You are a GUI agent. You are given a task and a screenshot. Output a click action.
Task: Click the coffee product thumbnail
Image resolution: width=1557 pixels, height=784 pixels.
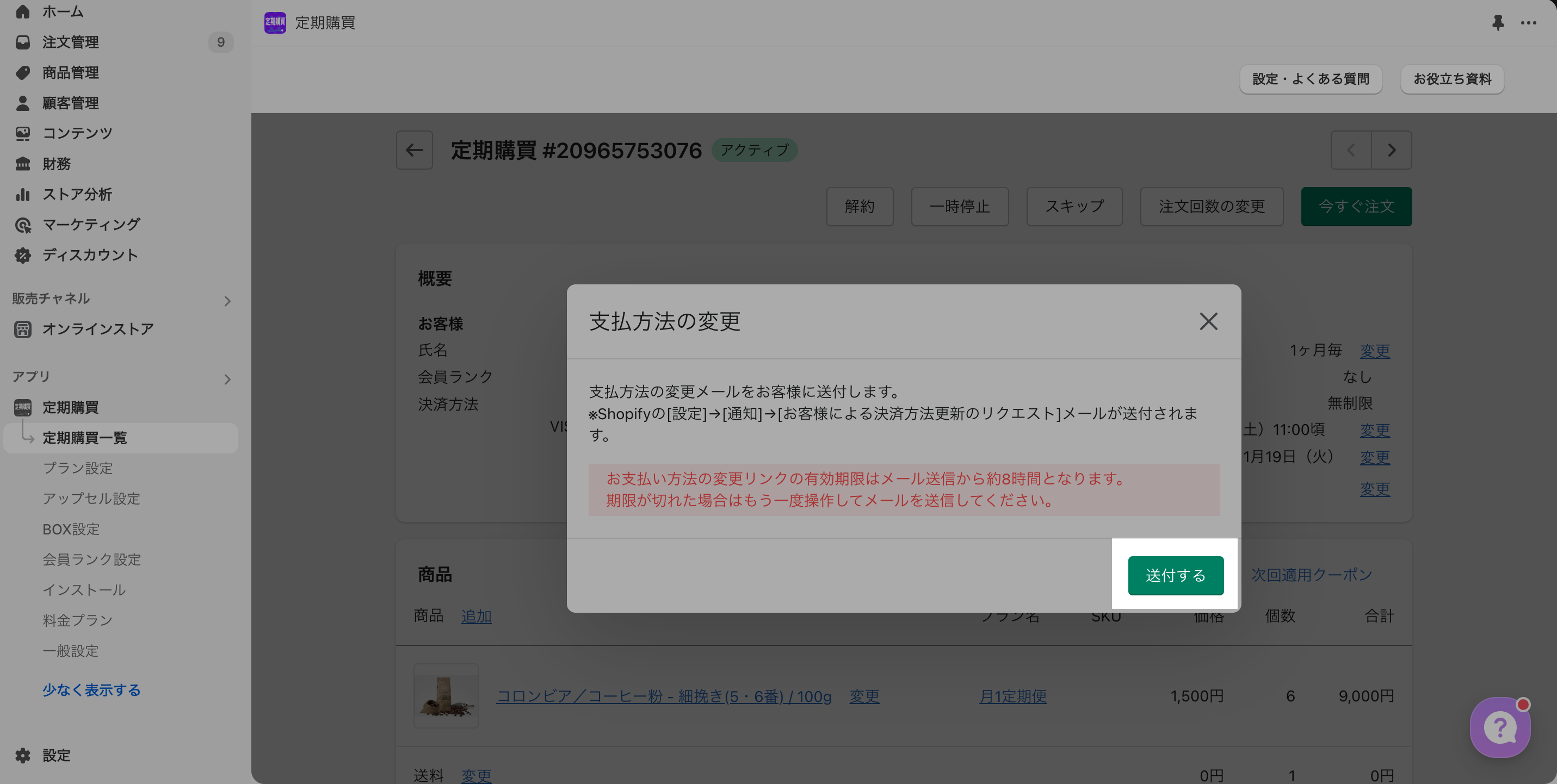tap(446, 696)
